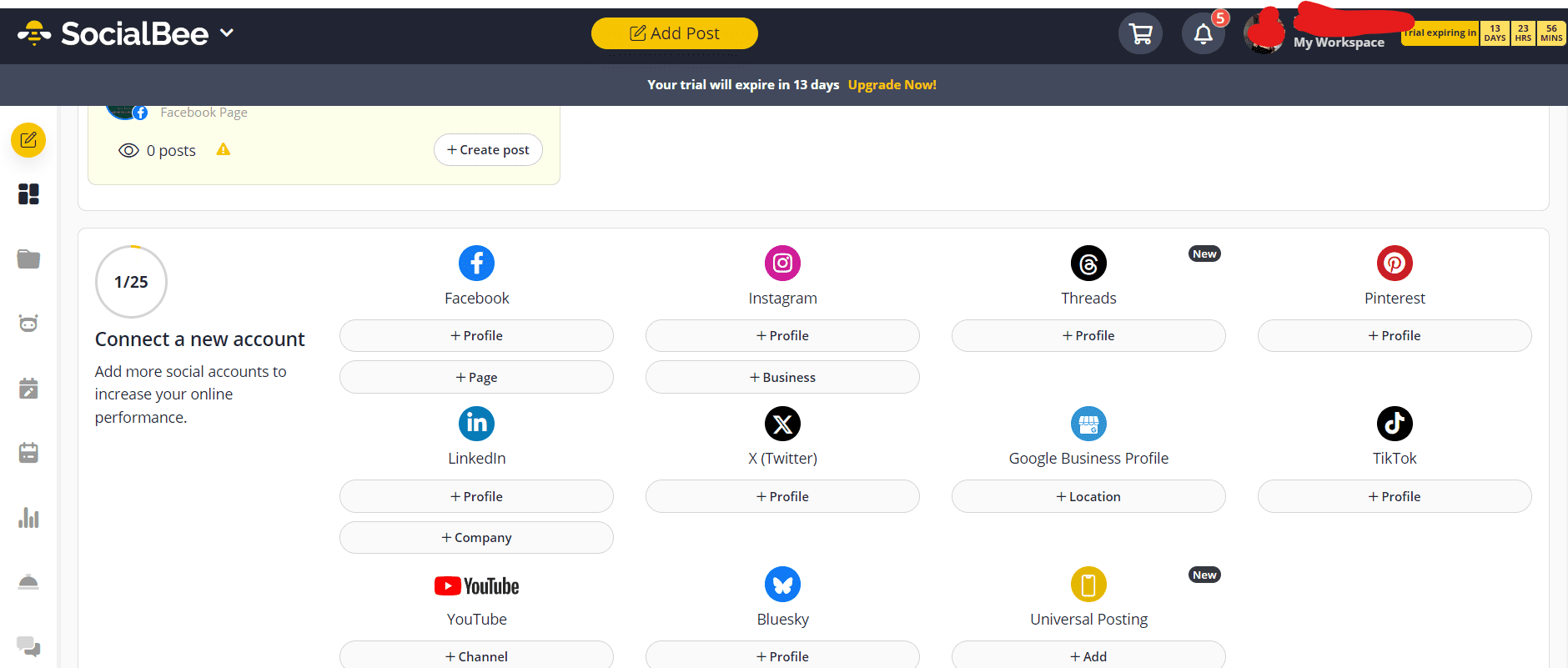1568x668 pixels.
Task: Open the dashboard grid icon in sidebar
Action: (28, 194)
